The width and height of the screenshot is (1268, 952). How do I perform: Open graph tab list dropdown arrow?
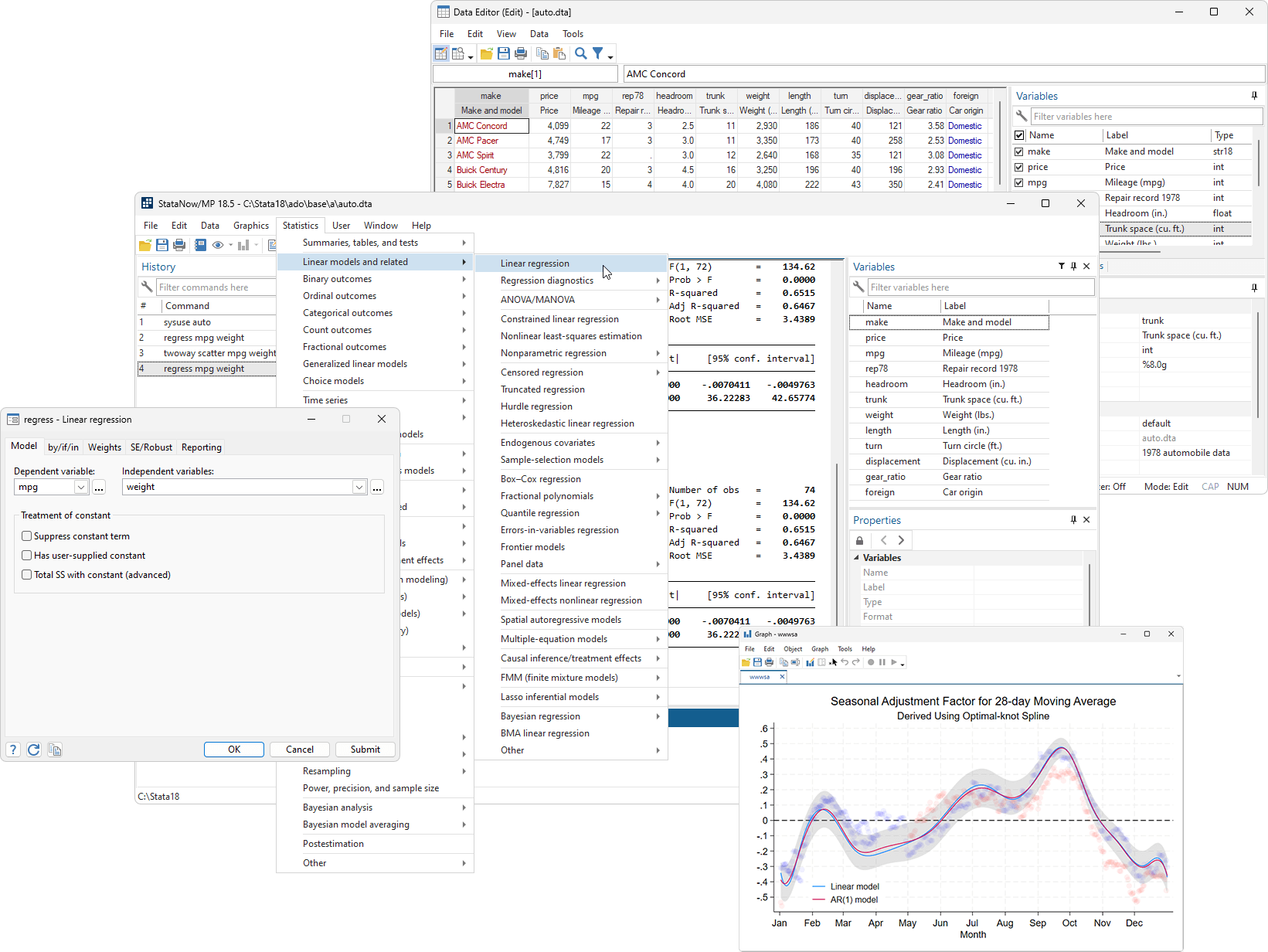click(1178, 676)
